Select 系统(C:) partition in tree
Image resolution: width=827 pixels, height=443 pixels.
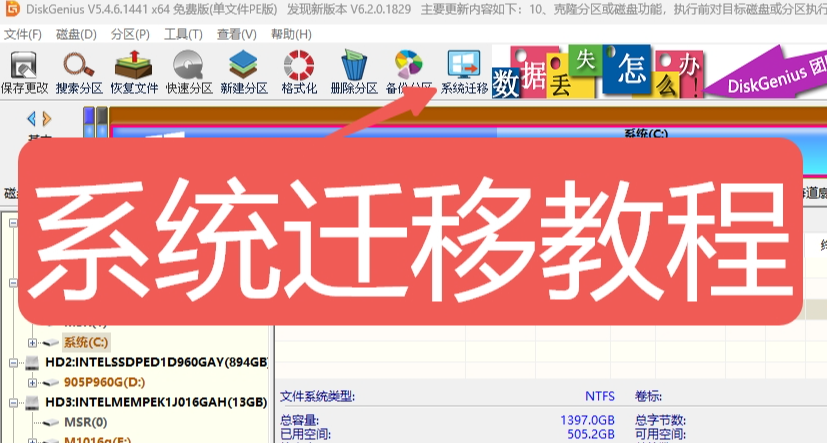click(86, 342)
